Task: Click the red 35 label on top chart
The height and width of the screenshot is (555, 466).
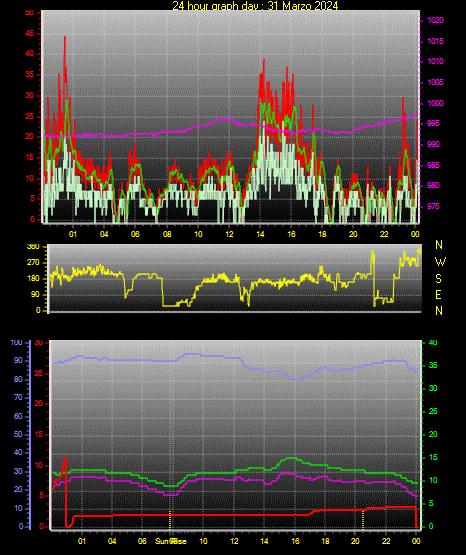Action: tap(30, 75)
